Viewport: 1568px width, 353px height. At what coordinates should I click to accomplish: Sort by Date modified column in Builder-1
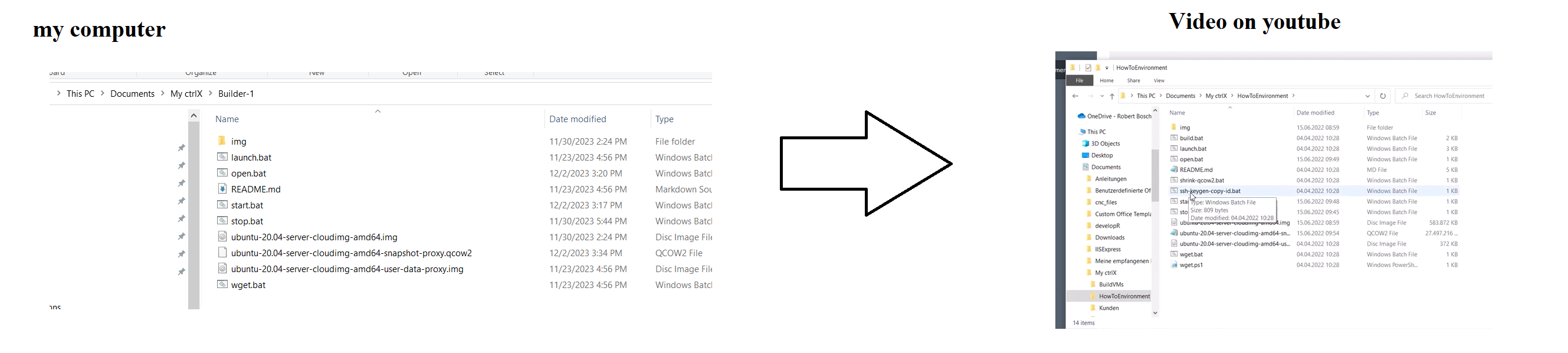(x=577, y=119)
